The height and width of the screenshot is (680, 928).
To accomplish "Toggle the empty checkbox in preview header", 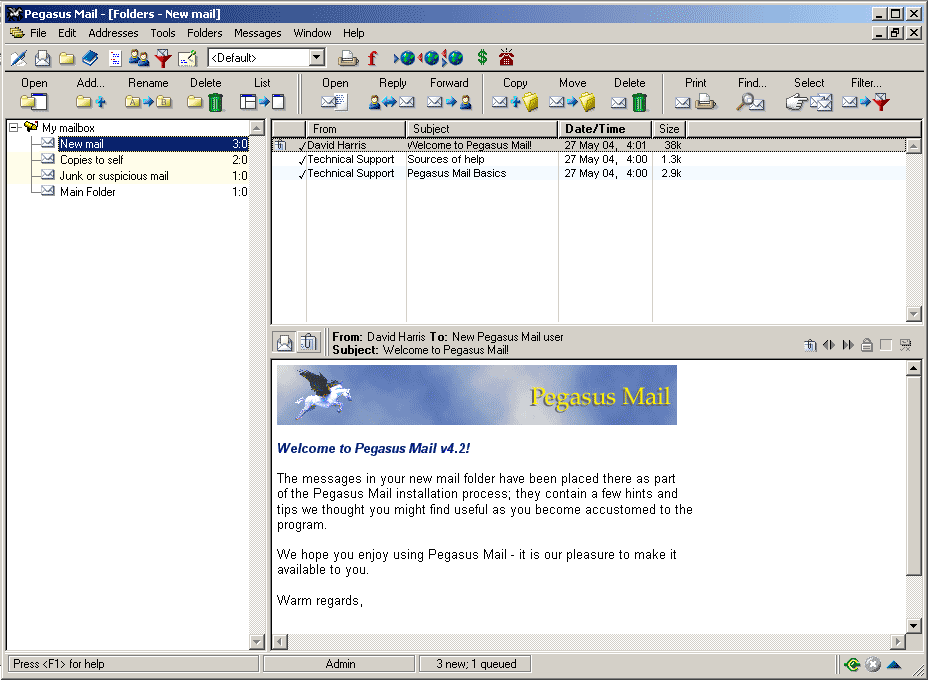I will pyautogui.click(x=886, y=345).
